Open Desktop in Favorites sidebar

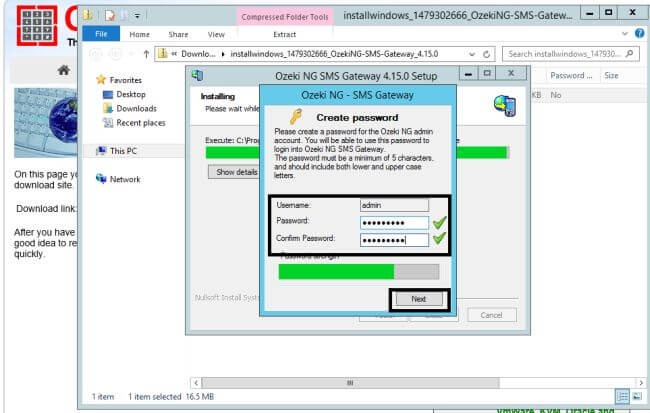pyautogui.click(x=131, y=94)
